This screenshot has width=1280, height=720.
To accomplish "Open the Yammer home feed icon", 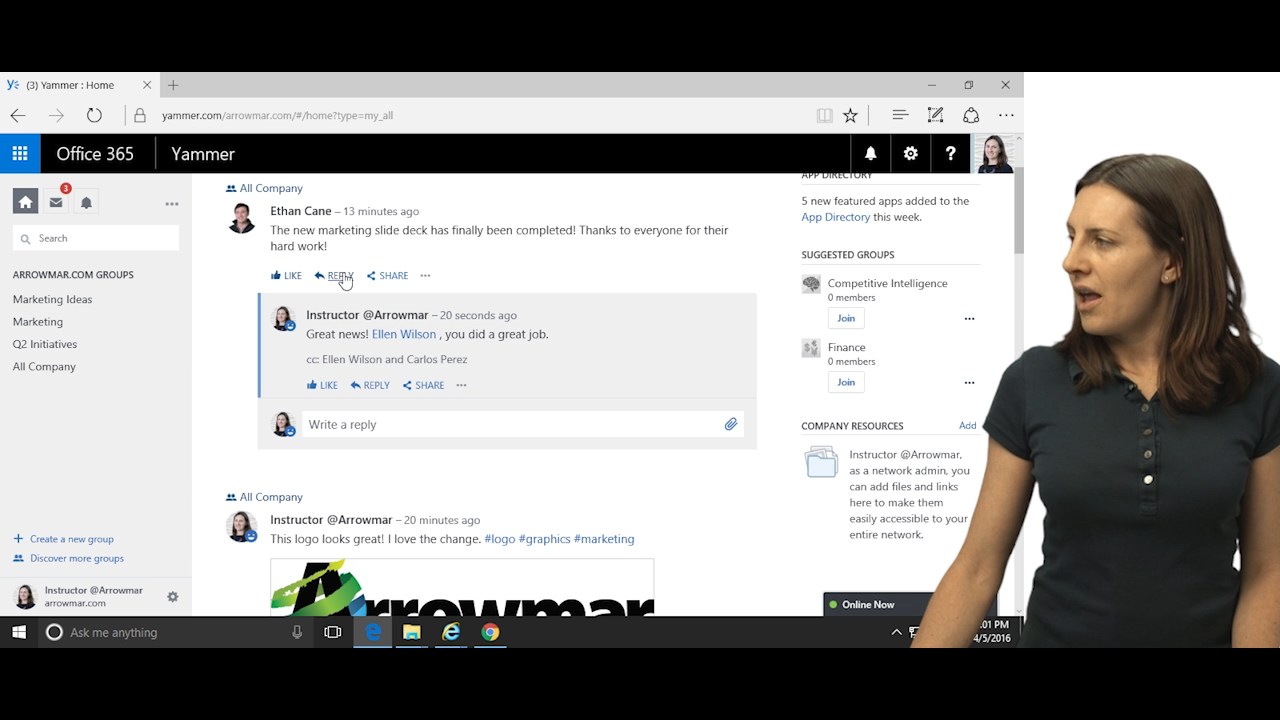I will [x=26, y=202].
